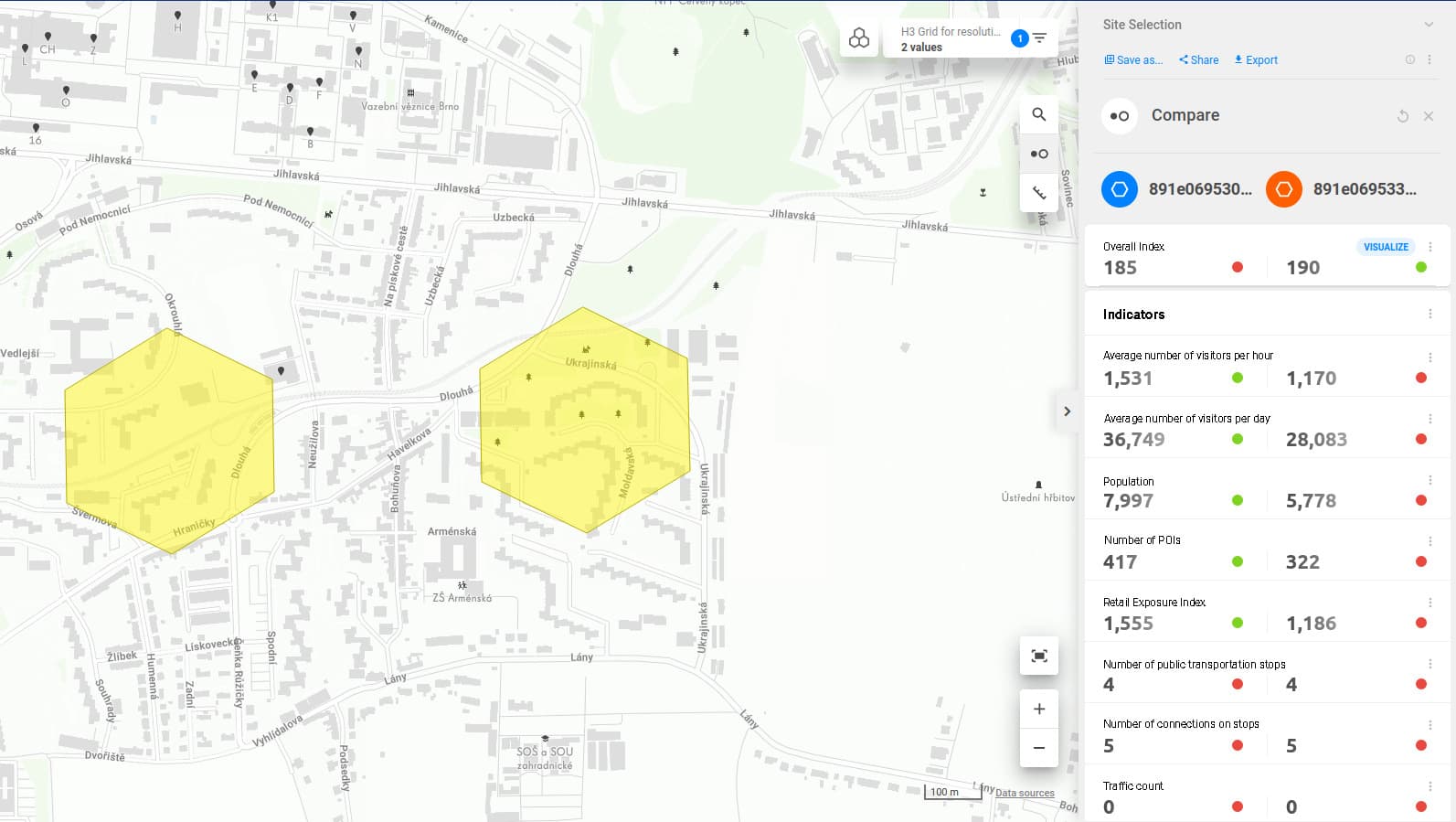Image resolution: width=1456 pixels, height=822 pixels.
Task: Click Overall Index value 190
Action: 1302,268
